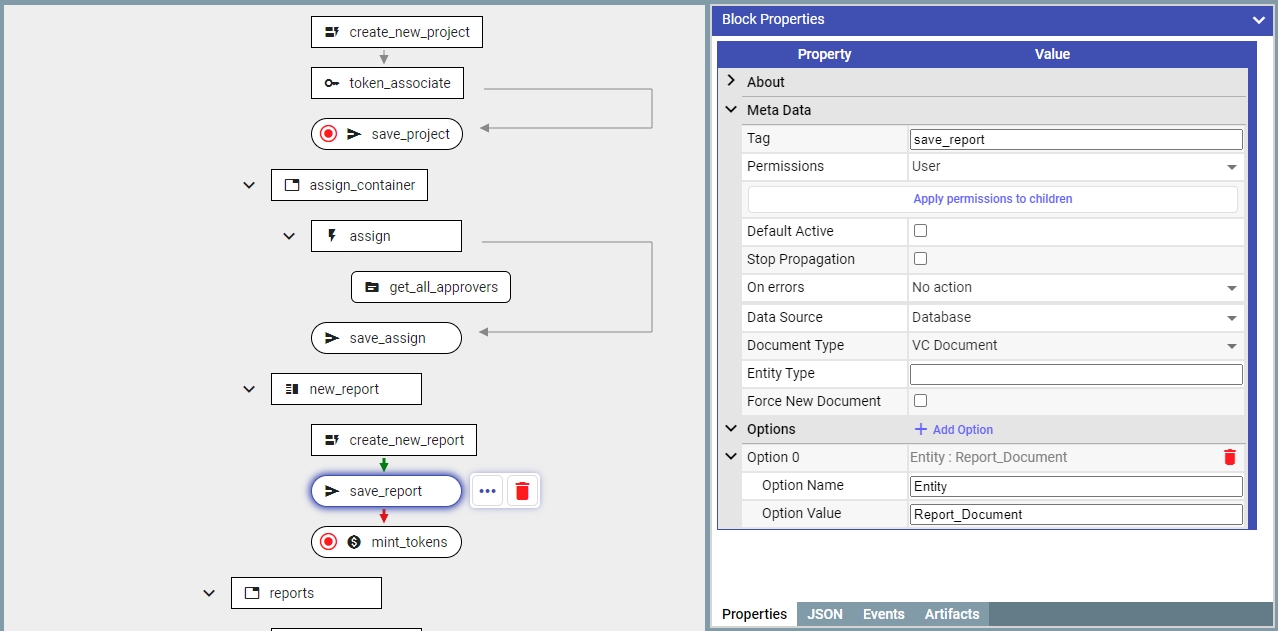The height and width of the screenshot is (631, 1278).
Task: Click the Add Option link
Action: pos(953,429)
